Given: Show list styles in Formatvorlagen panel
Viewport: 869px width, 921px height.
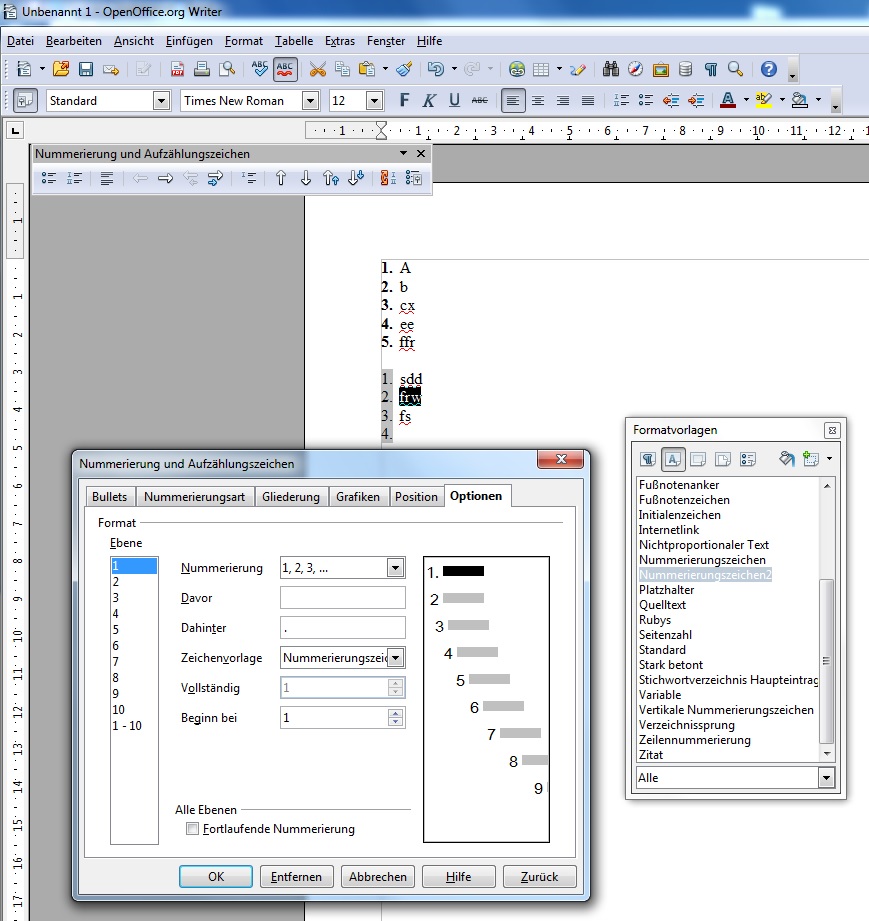Looking at the screenshot, I should pos(747,459).
